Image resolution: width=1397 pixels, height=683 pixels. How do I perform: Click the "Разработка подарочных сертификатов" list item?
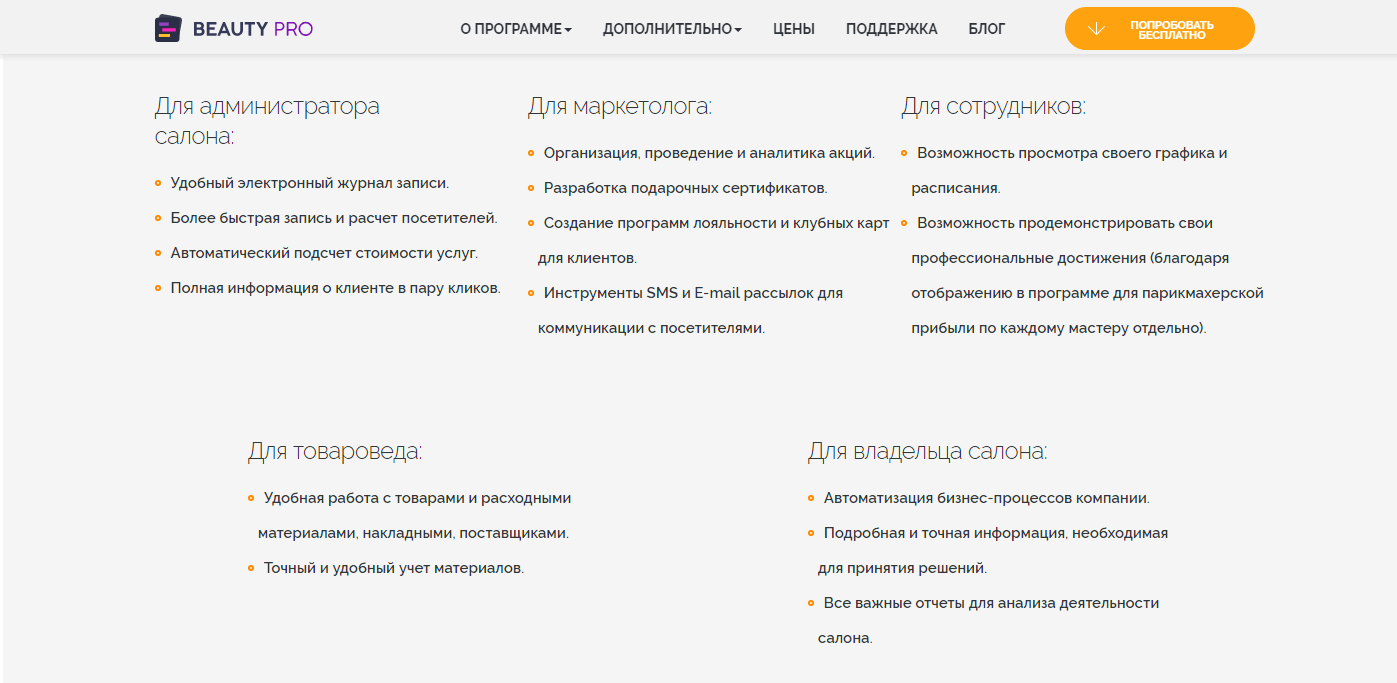685,188
